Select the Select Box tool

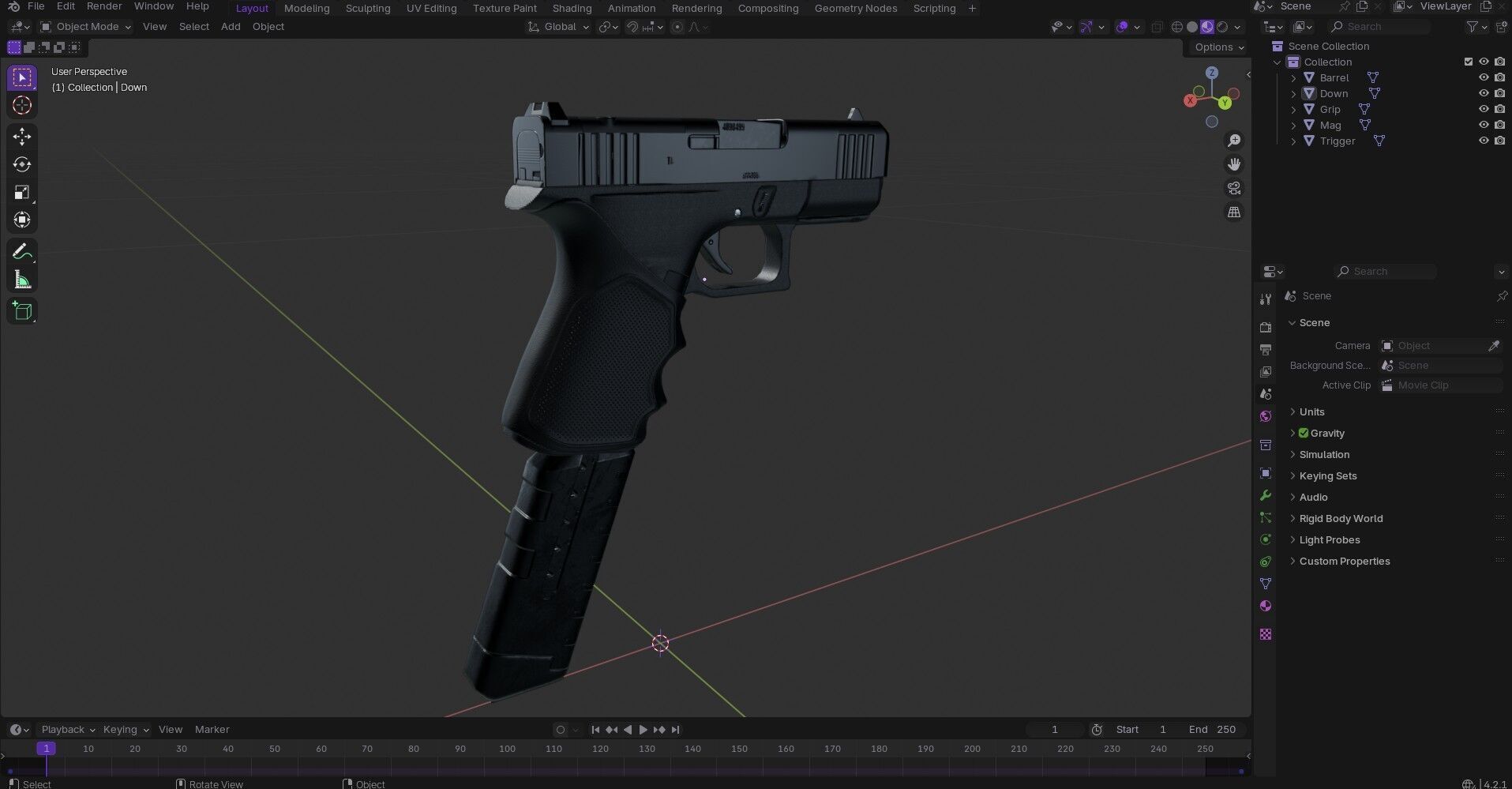point(22,77)
